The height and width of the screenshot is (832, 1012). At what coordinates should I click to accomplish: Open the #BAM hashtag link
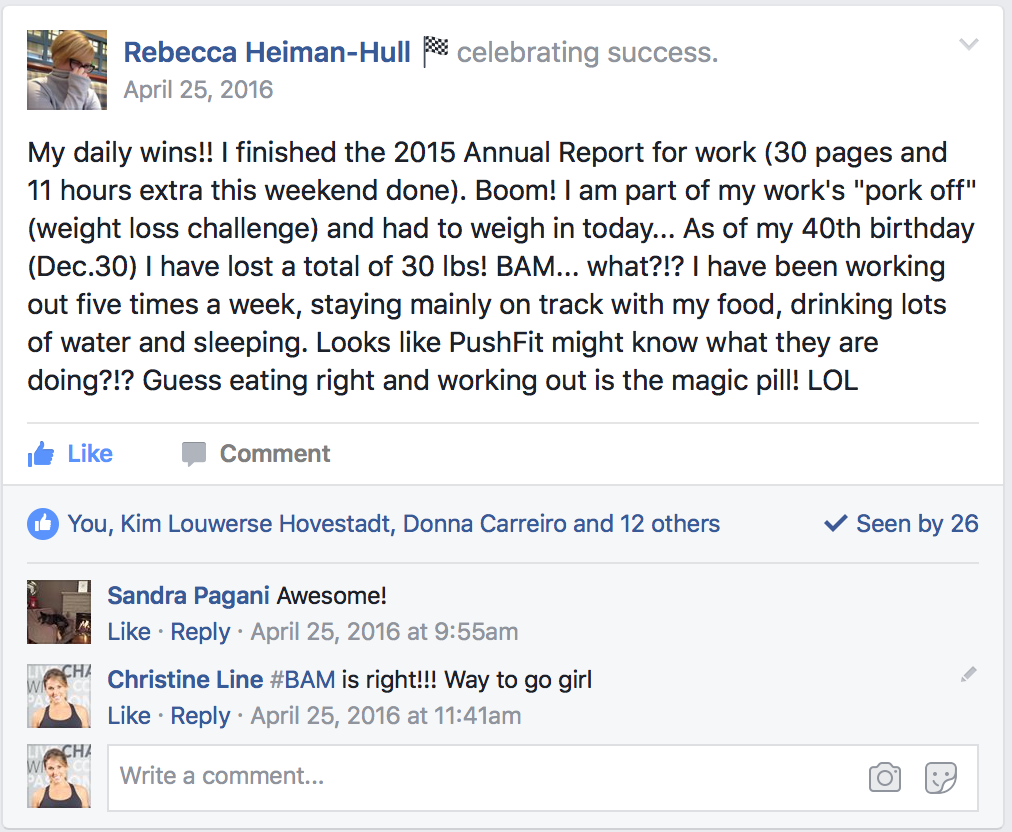click(x=303, y=680)
